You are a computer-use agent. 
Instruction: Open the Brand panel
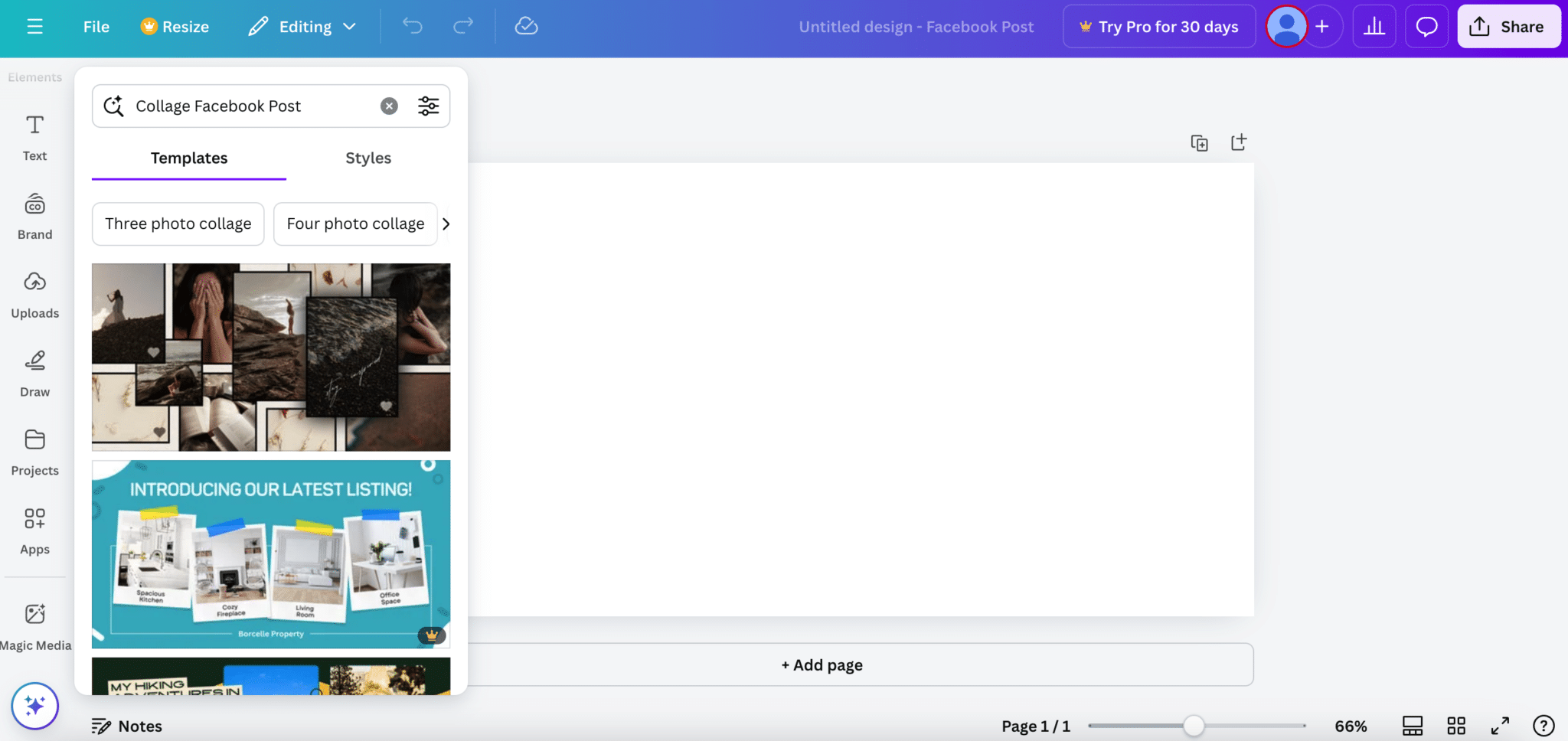click(34, 215)
